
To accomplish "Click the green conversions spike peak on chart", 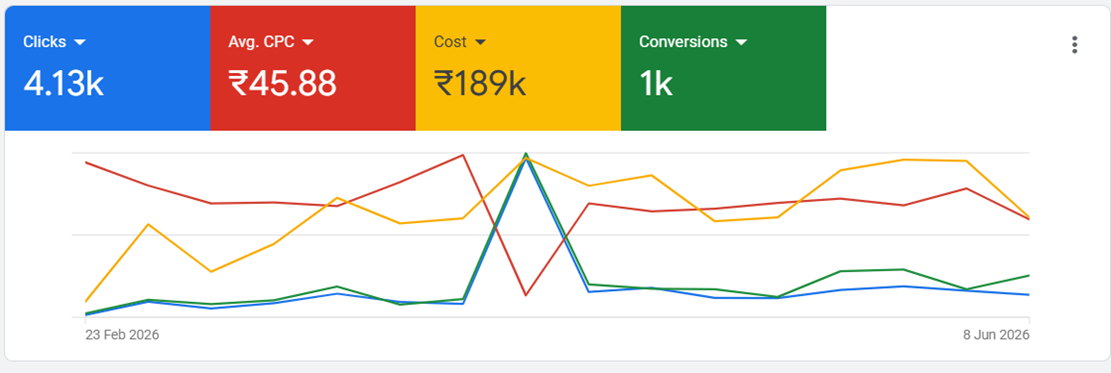I will click(x=526, y=154).
